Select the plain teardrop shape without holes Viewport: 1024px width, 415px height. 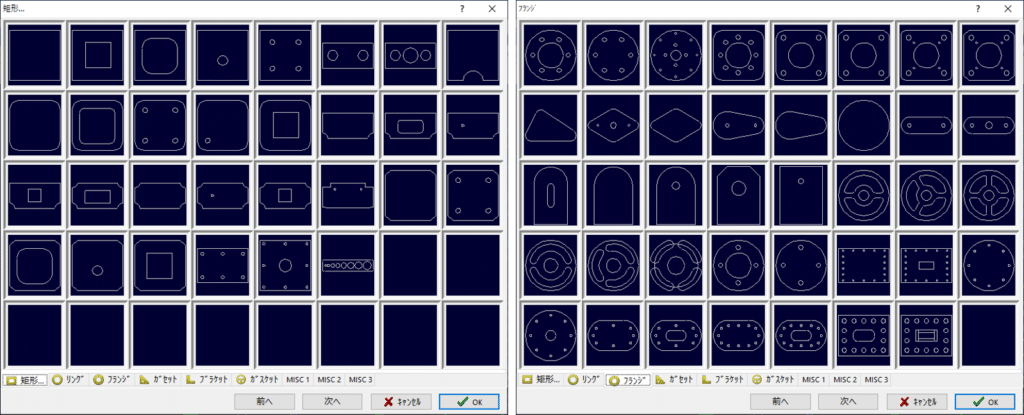tap(800, 125)
